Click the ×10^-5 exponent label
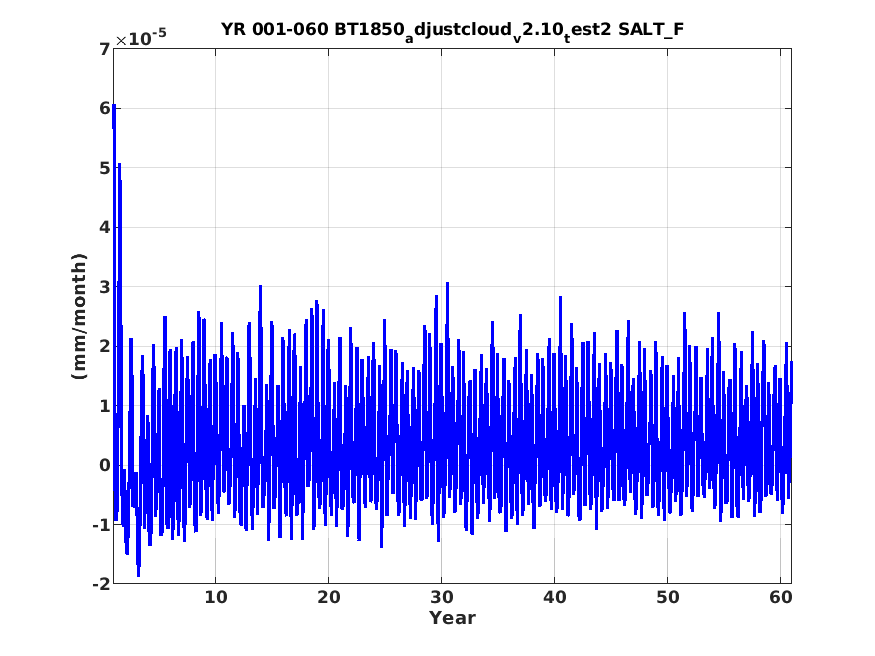The width and height of the screenshot is (875, 656). point(141,38)
